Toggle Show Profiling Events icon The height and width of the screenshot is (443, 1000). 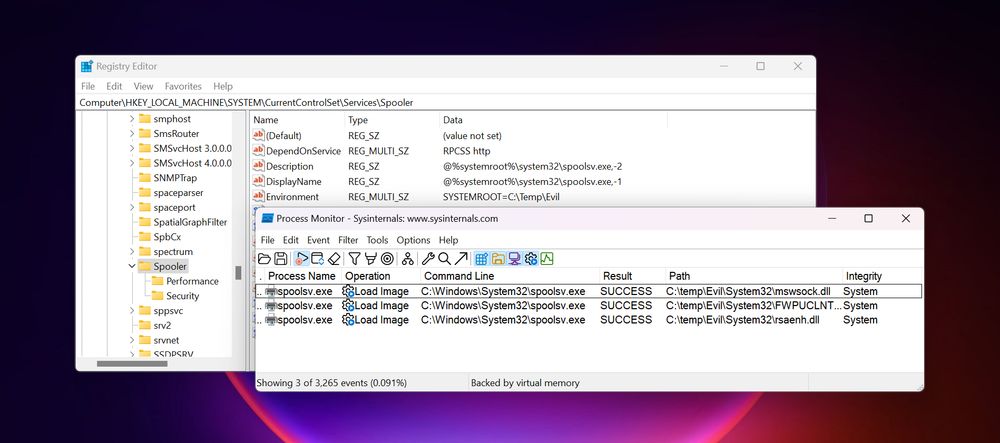[547, 259]
